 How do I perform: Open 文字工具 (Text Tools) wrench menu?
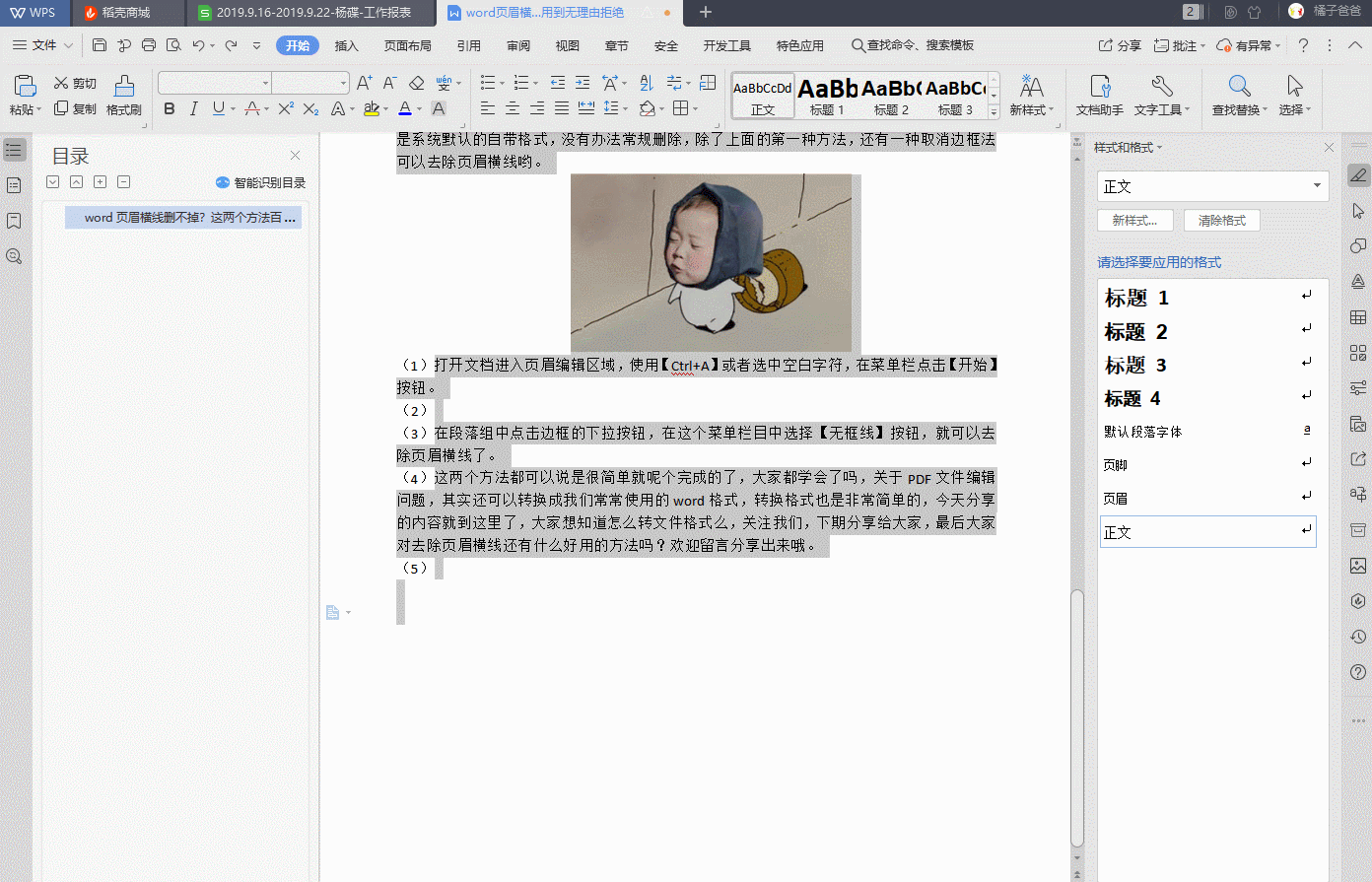tap(1161, 96)
